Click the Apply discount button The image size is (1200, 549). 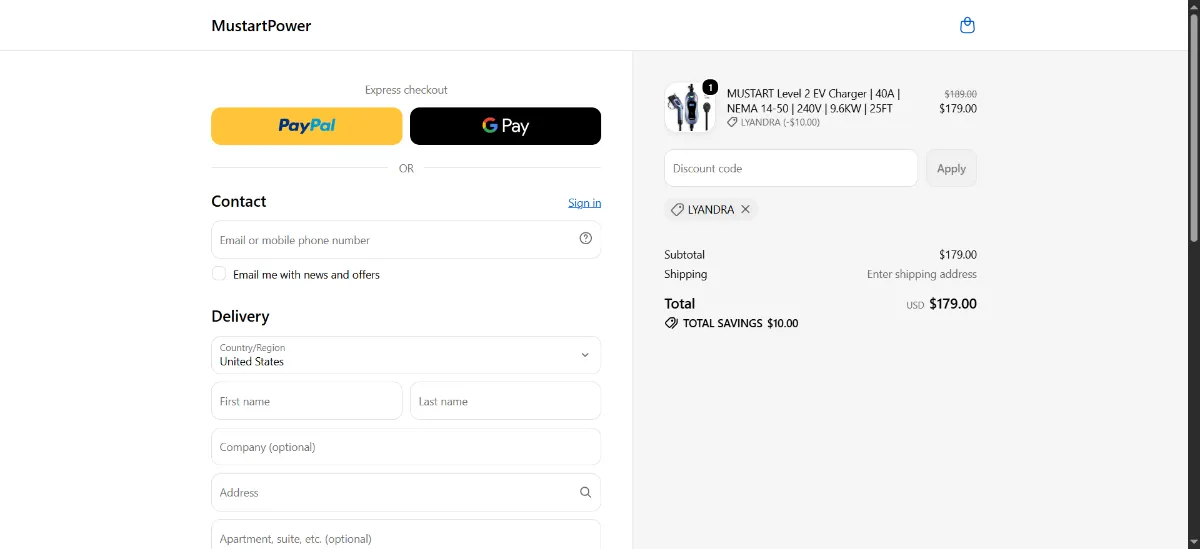951,168
